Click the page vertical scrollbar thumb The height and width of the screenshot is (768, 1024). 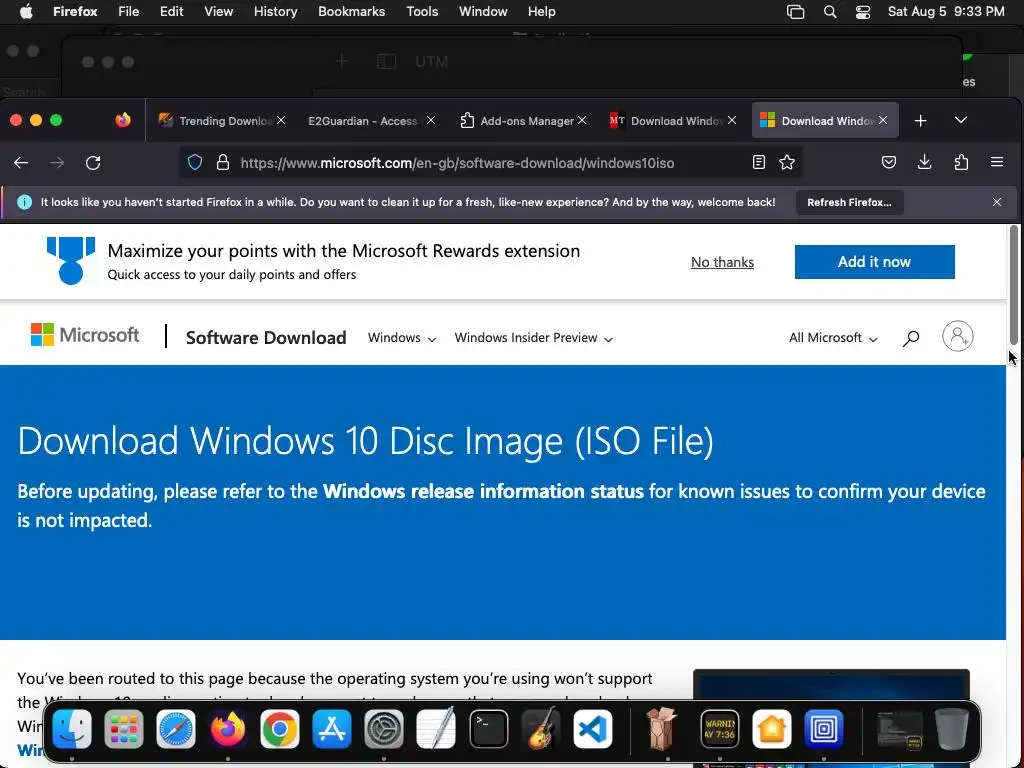point(1014,284)
